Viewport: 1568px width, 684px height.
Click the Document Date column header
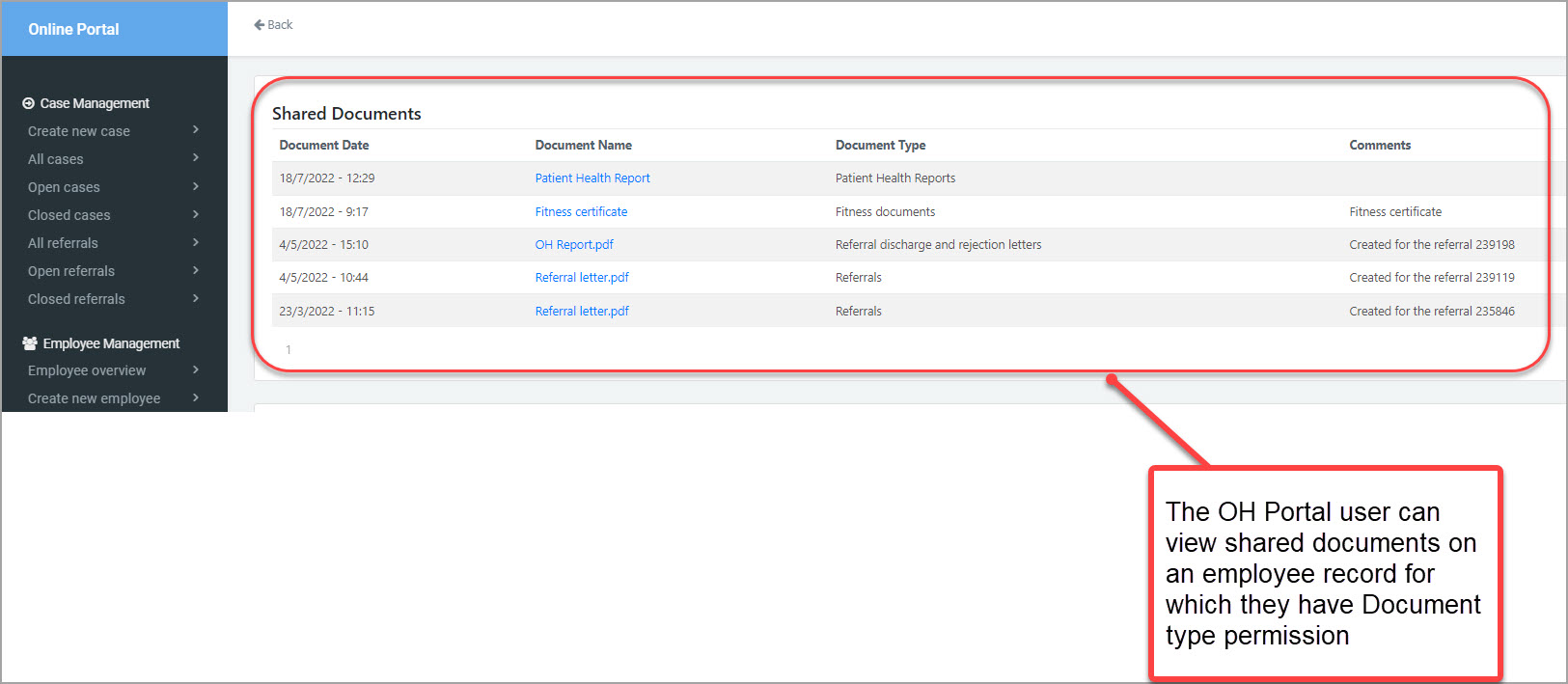pyautogui.click(x=323, y=146)
